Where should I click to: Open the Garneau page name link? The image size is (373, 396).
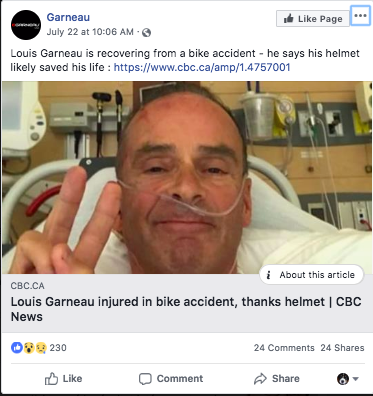click(x=68, y=17)
